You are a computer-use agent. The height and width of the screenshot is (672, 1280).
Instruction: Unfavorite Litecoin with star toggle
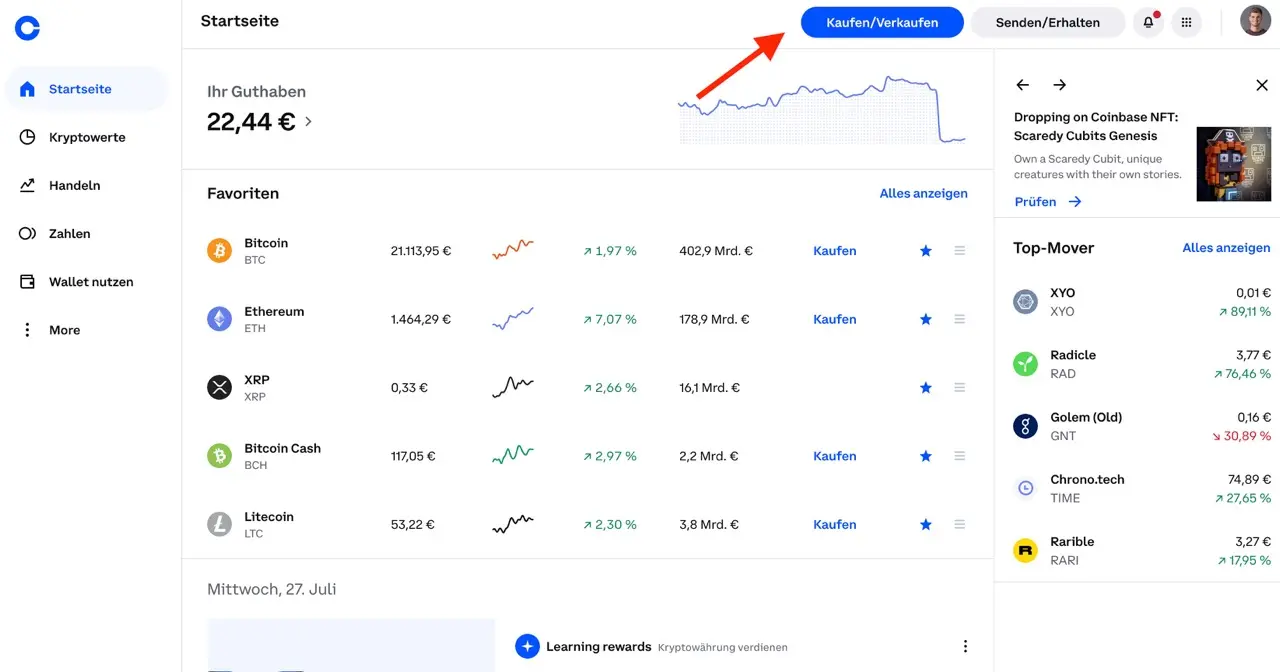926,524
